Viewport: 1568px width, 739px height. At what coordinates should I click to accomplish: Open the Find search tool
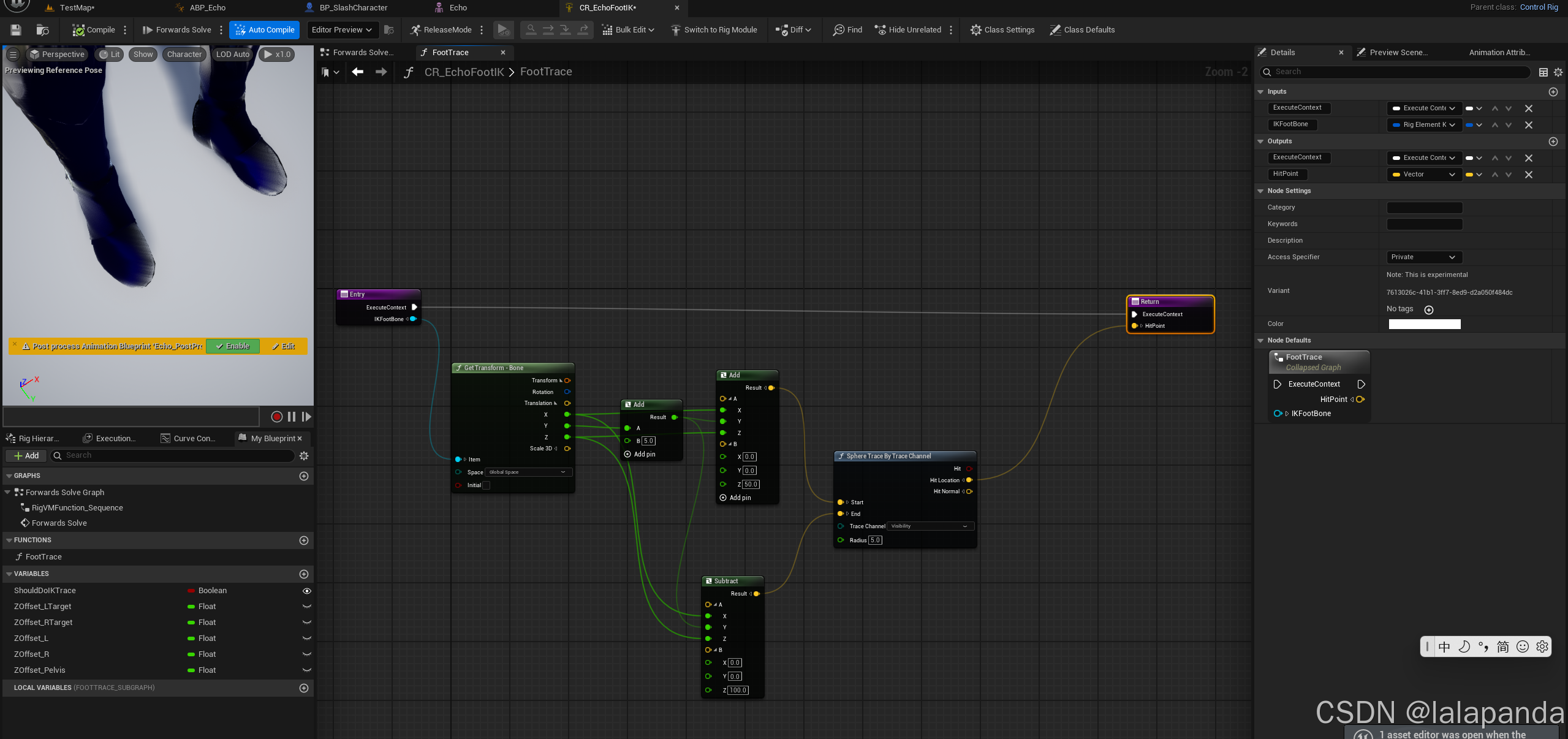(x=847, y=29)
